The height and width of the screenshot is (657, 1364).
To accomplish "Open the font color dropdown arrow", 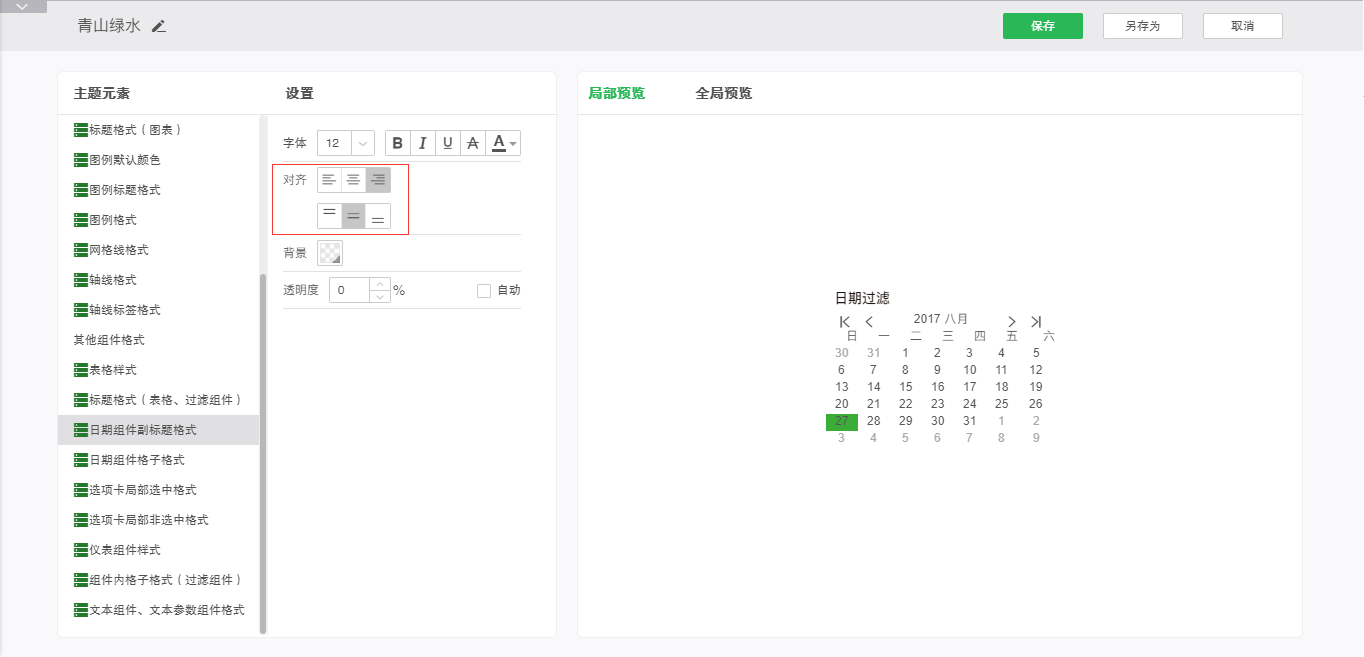I will pyautogui.click(x=513, y=144).
